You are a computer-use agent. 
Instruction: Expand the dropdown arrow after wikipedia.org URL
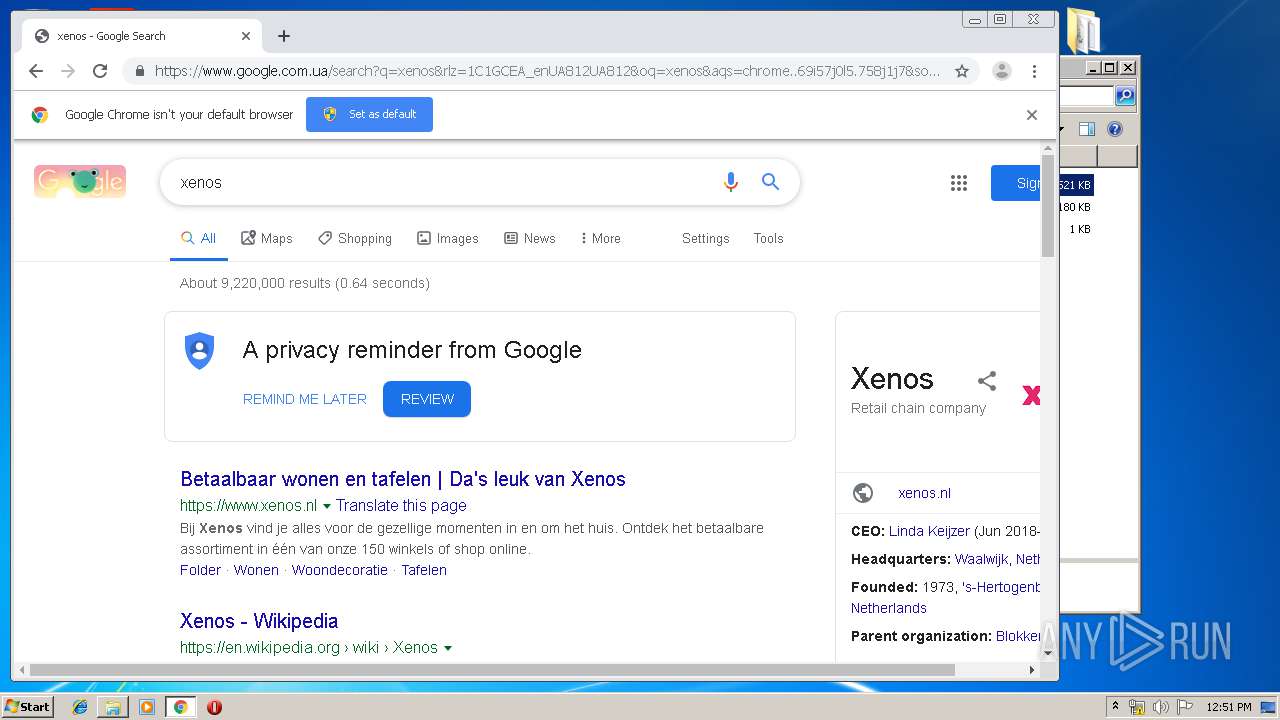coord(447,649)
